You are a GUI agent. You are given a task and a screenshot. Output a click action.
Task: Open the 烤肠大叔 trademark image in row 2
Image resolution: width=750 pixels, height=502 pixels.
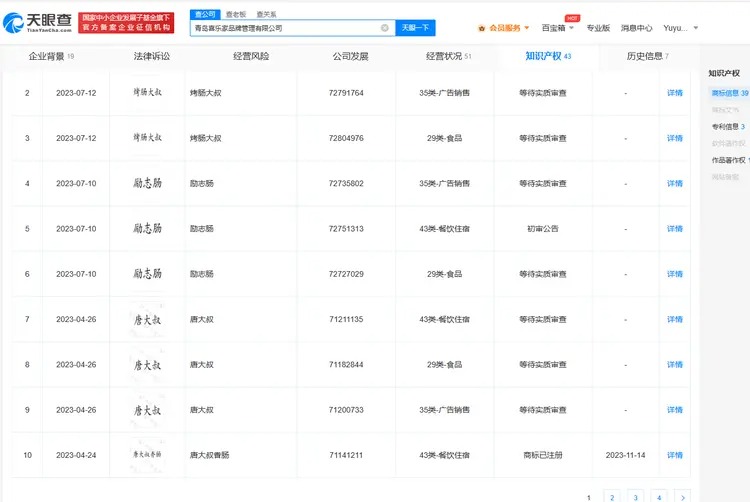coord(147,93)
